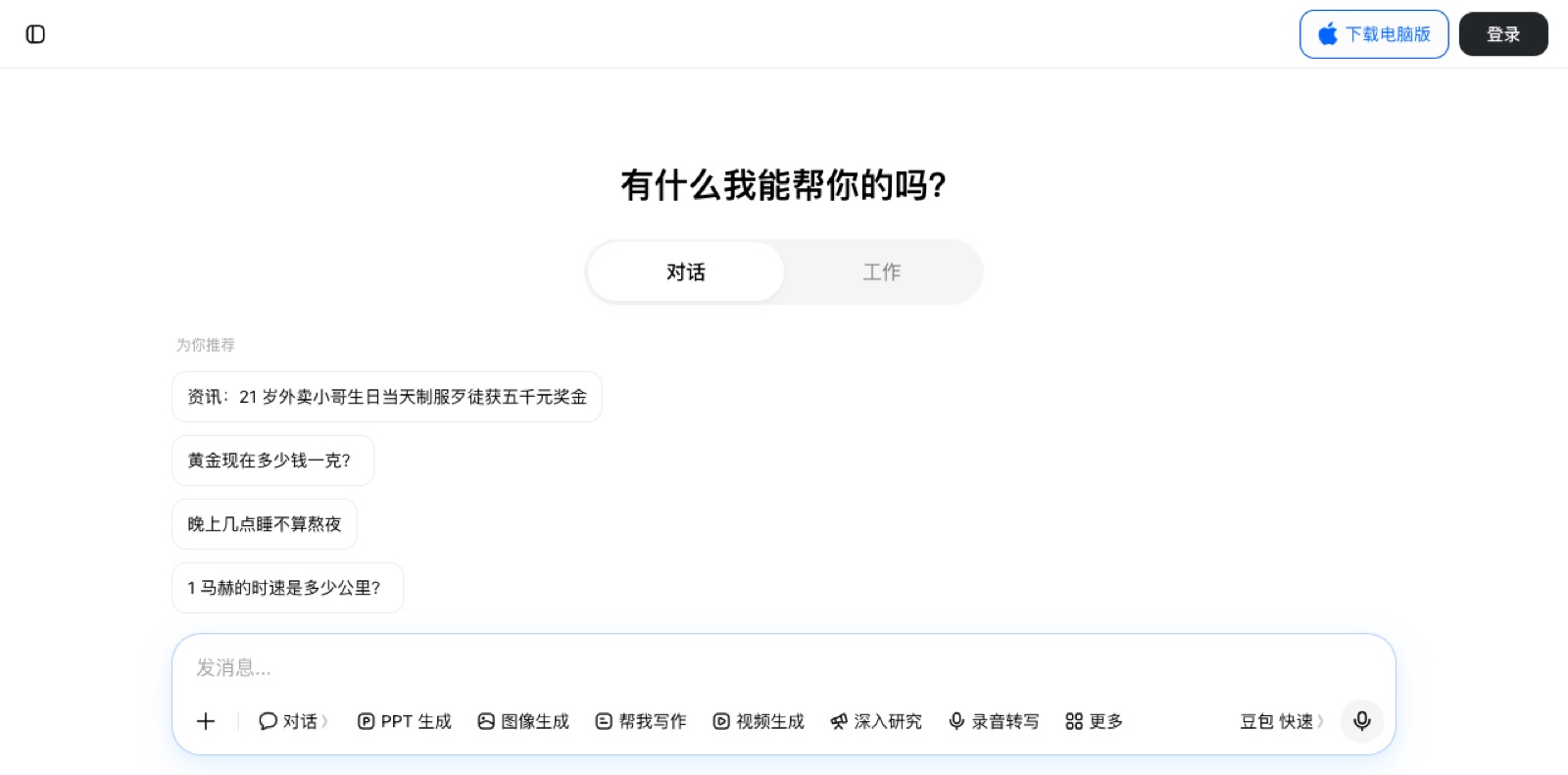Start 深入研究 deep research
This screenshot has width=1568, height=775.
point(876,721)
